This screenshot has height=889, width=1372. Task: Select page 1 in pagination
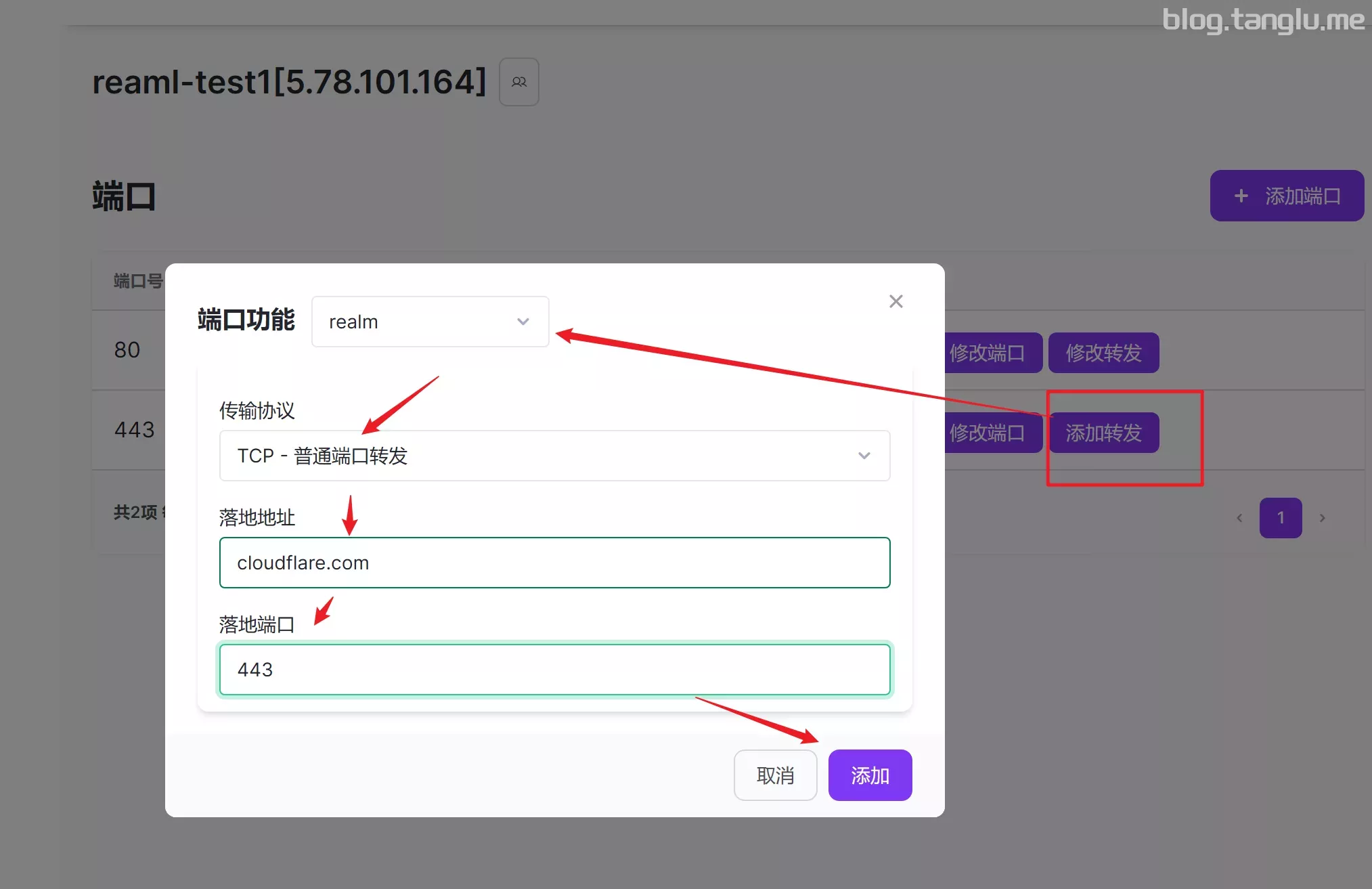coord(1280,518)
